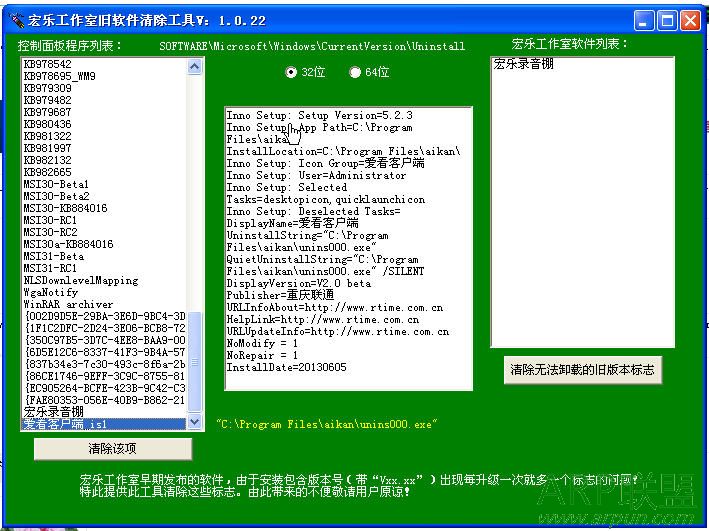The width and height of the screenshot is (709, 531).
Task: Select the {6D5E12C6-8337 list entry
Action: [x=104, y=352]
